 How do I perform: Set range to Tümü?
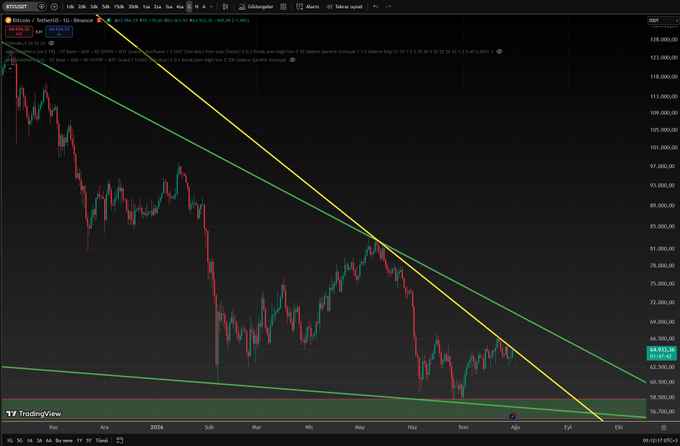point(101,440)
